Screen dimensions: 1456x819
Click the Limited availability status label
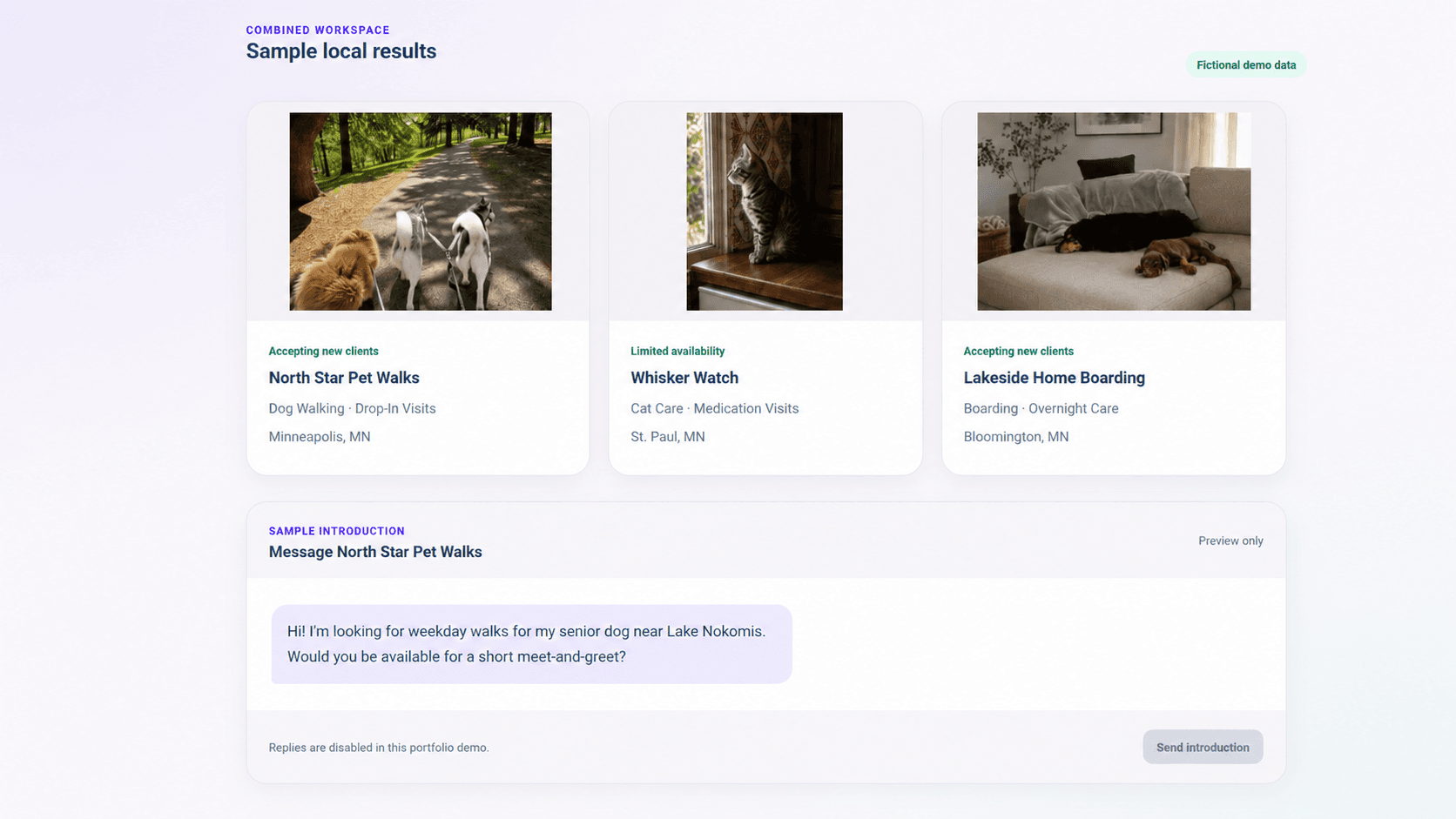(x=677, y=352)
